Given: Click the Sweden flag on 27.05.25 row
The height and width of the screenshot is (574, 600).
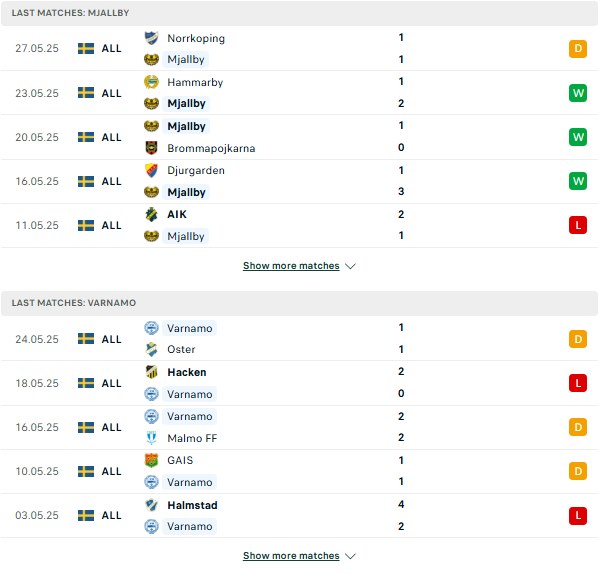Looking at the screenshot, I should point(86,49).
